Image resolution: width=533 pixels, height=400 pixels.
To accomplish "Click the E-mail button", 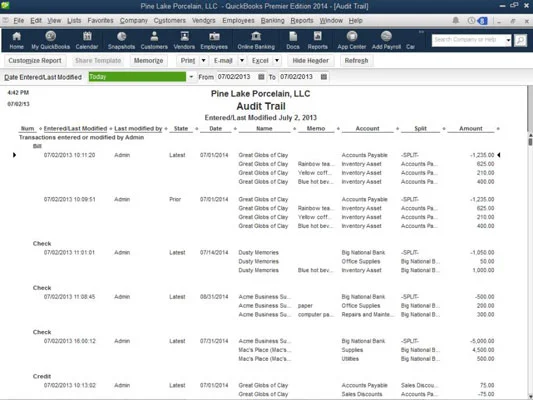I will (223, 60).
